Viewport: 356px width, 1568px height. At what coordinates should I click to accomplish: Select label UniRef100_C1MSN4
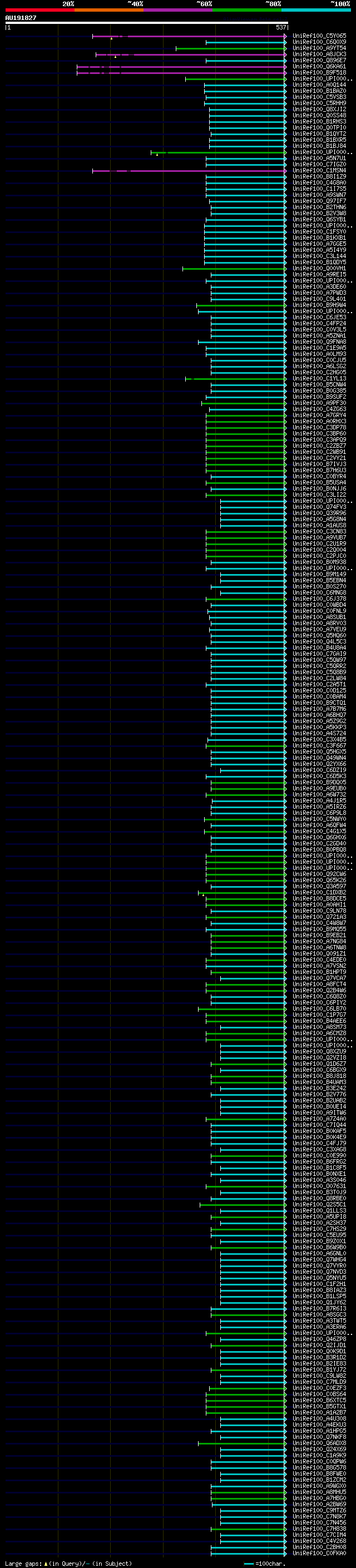click(x=319, y=170)
